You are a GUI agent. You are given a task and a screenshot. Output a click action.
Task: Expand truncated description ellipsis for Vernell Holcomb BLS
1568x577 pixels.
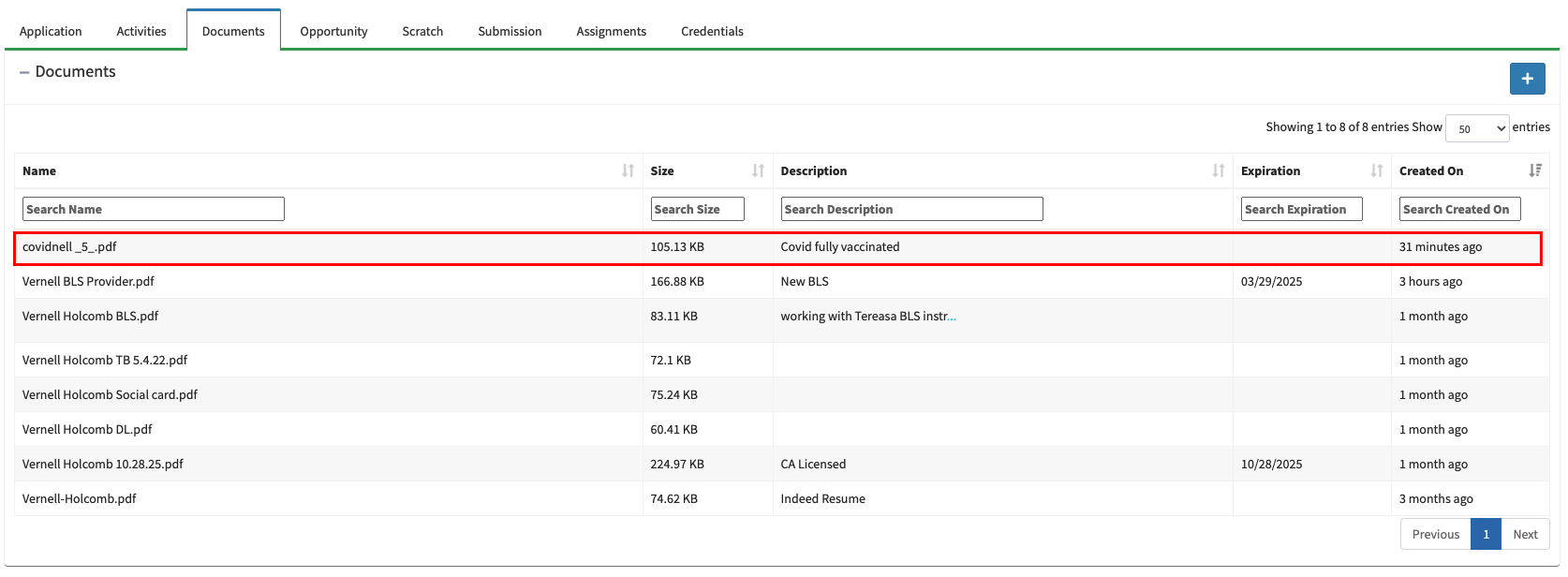[x=952, y=317]
